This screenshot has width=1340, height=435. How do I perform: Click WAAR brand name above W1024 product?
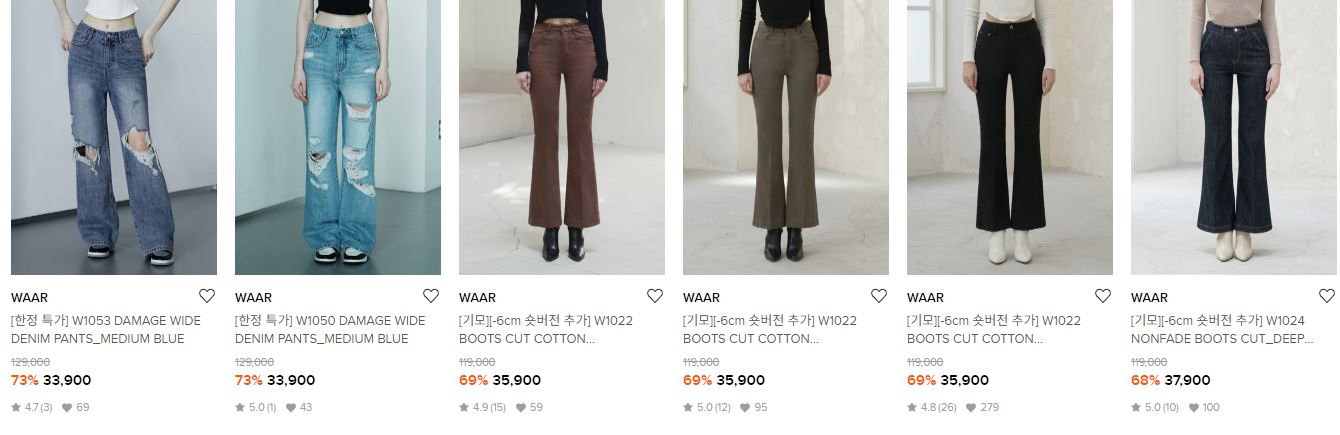click(1149, 298)
